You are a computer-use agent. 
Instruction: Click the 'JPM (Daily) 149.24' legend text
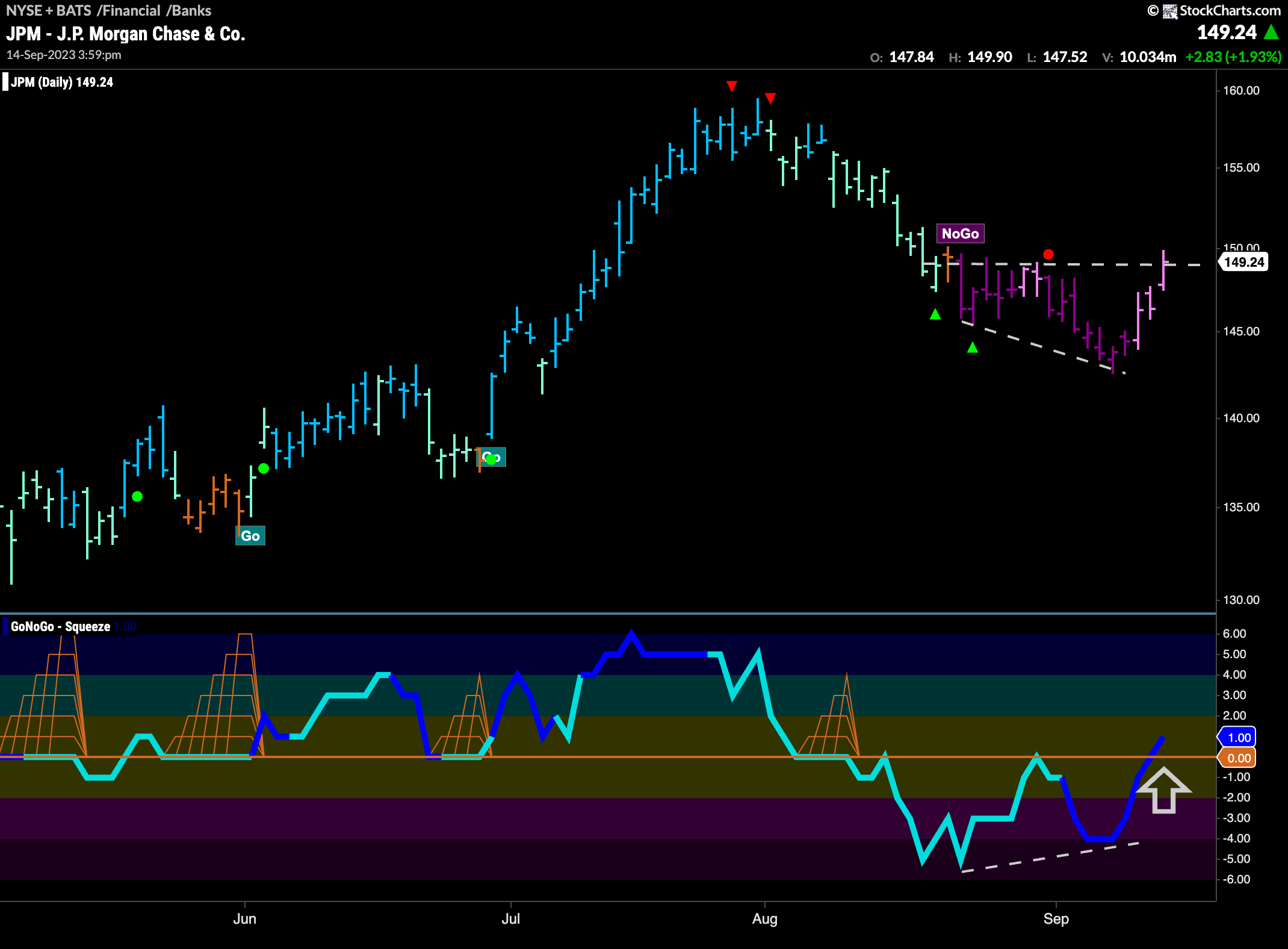(62, 82)
